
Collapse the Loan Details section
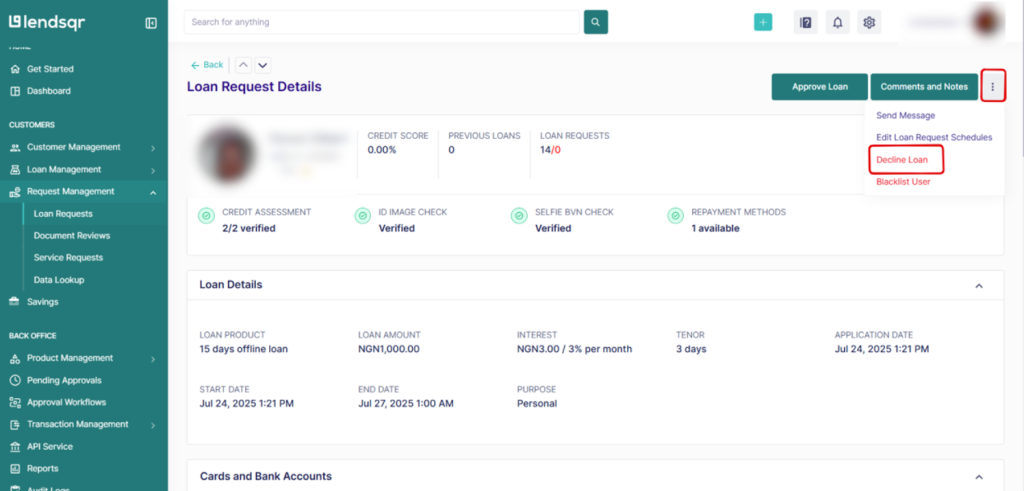pos(979,285)
